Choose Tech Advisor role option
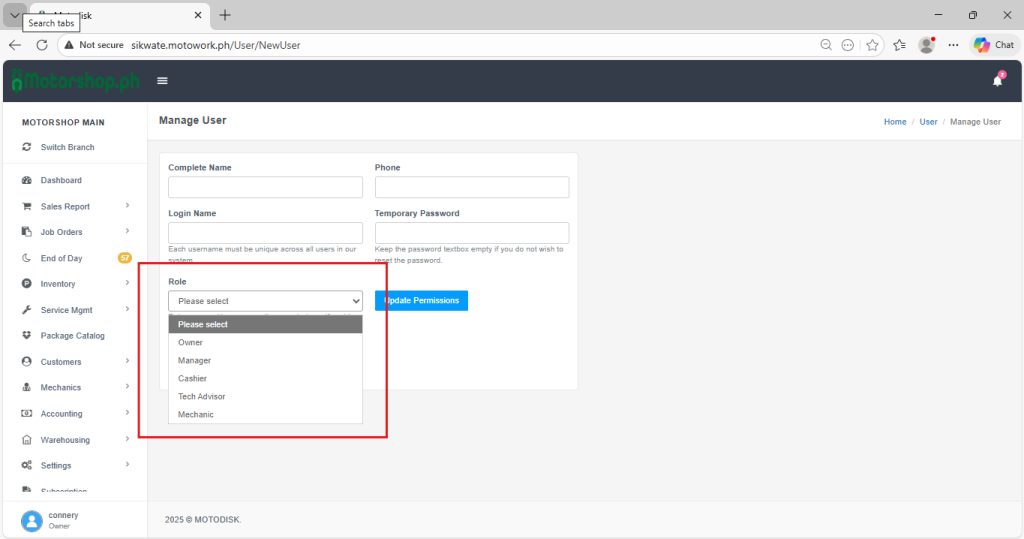 tap(202, 396)
